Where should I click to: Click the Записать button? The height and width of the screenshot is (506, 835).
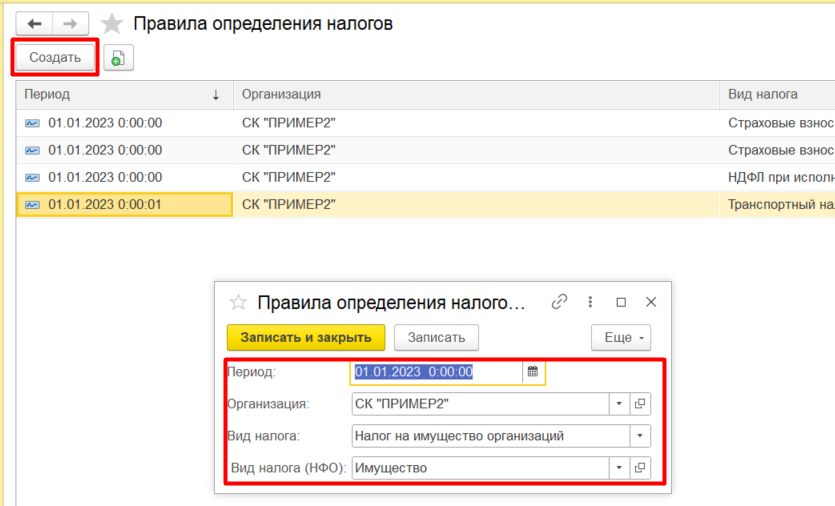click(x=436, y=337)
